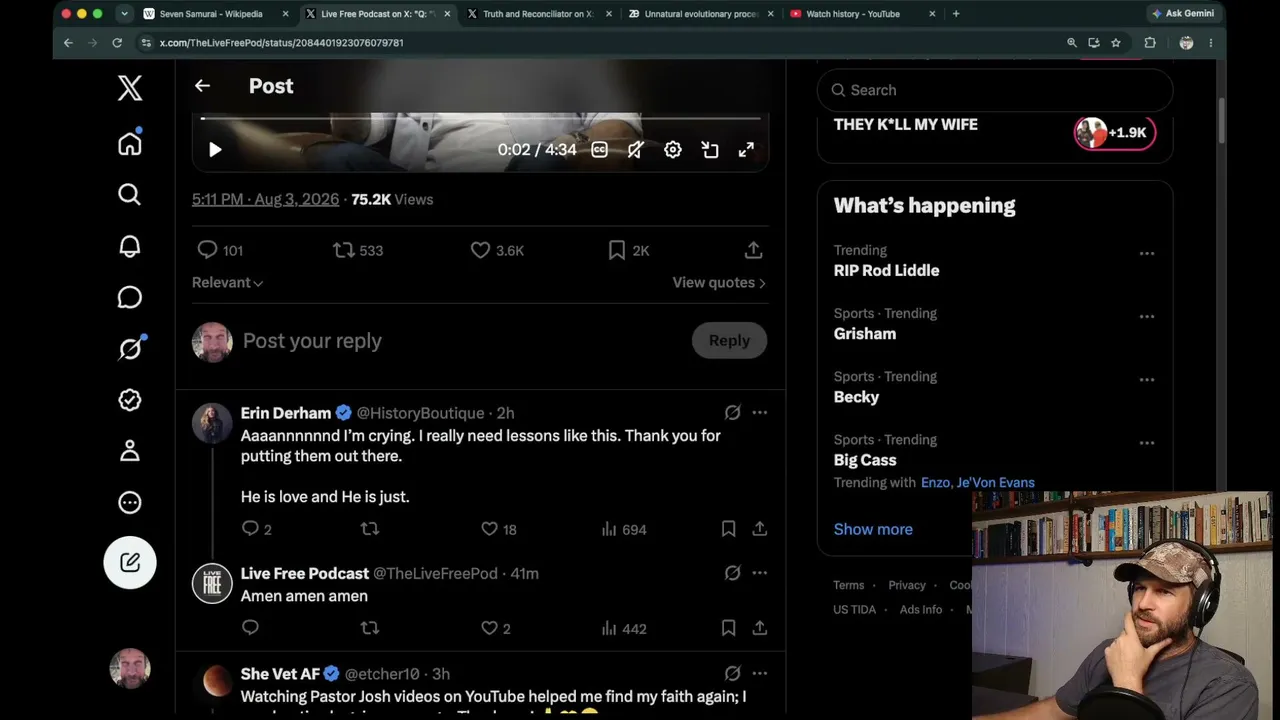This screenshot has height=720, width=1280.
Task: View analytics for Erin Derham's 694 views
Action: tap(624, 529)
